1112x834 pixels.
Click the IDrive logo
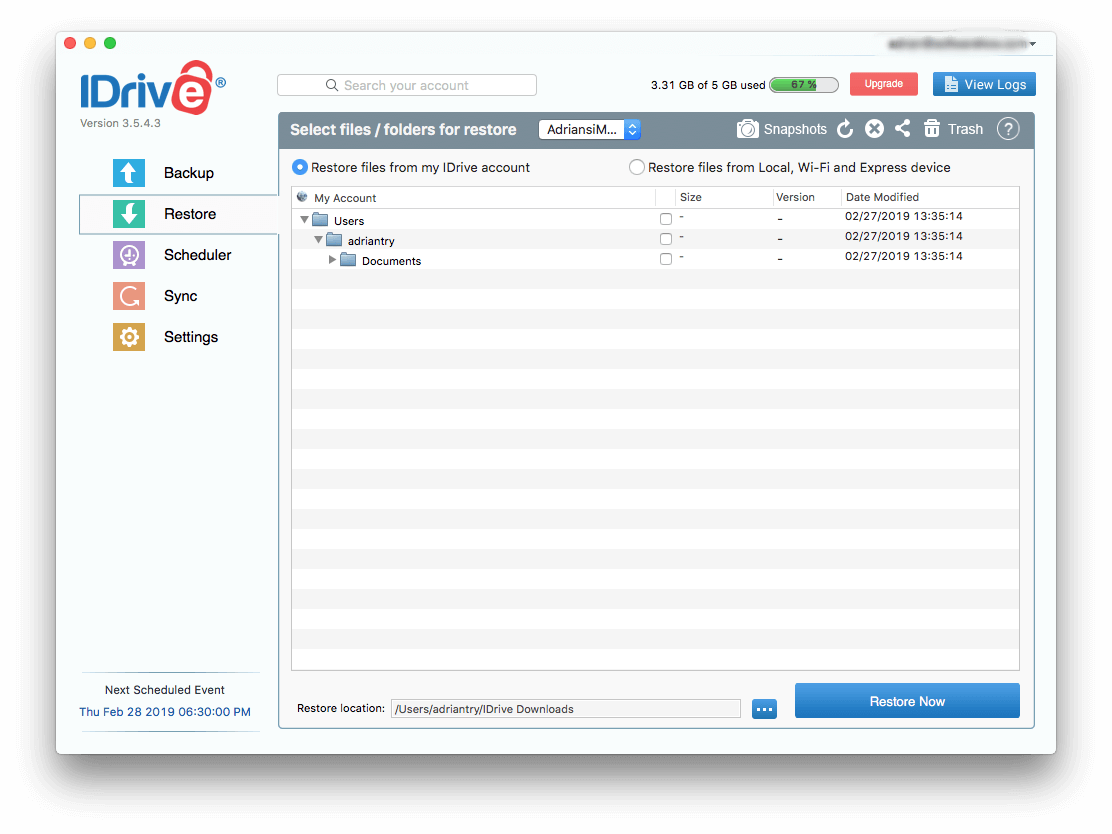[152, 88]
